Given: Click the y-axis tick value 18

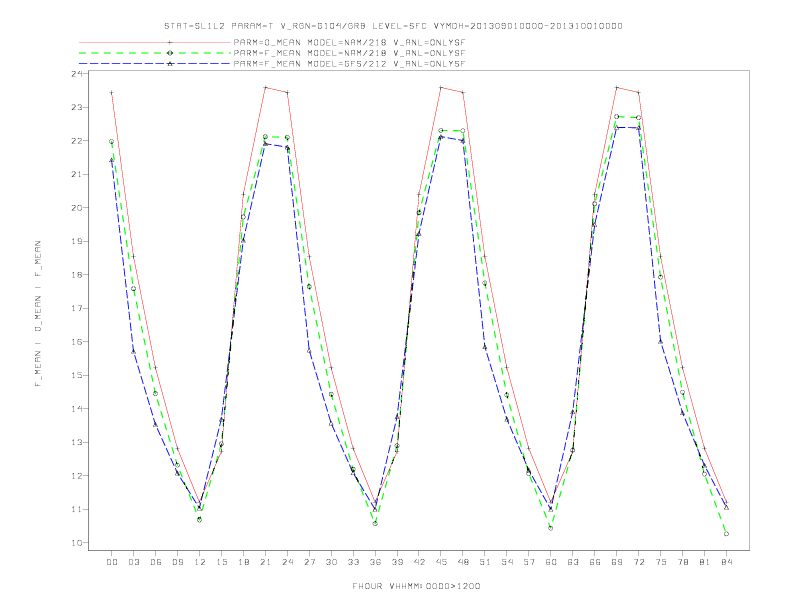Looking at the screenshot, I should [76, 275].
